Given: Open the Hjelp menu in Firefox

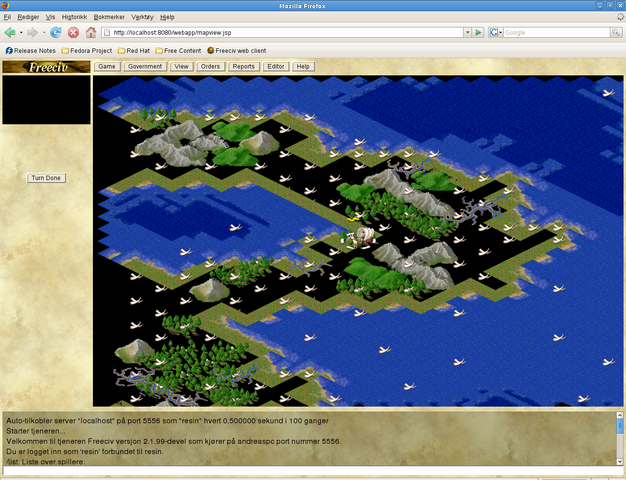Looking at the screenshot, I should 167,17.
